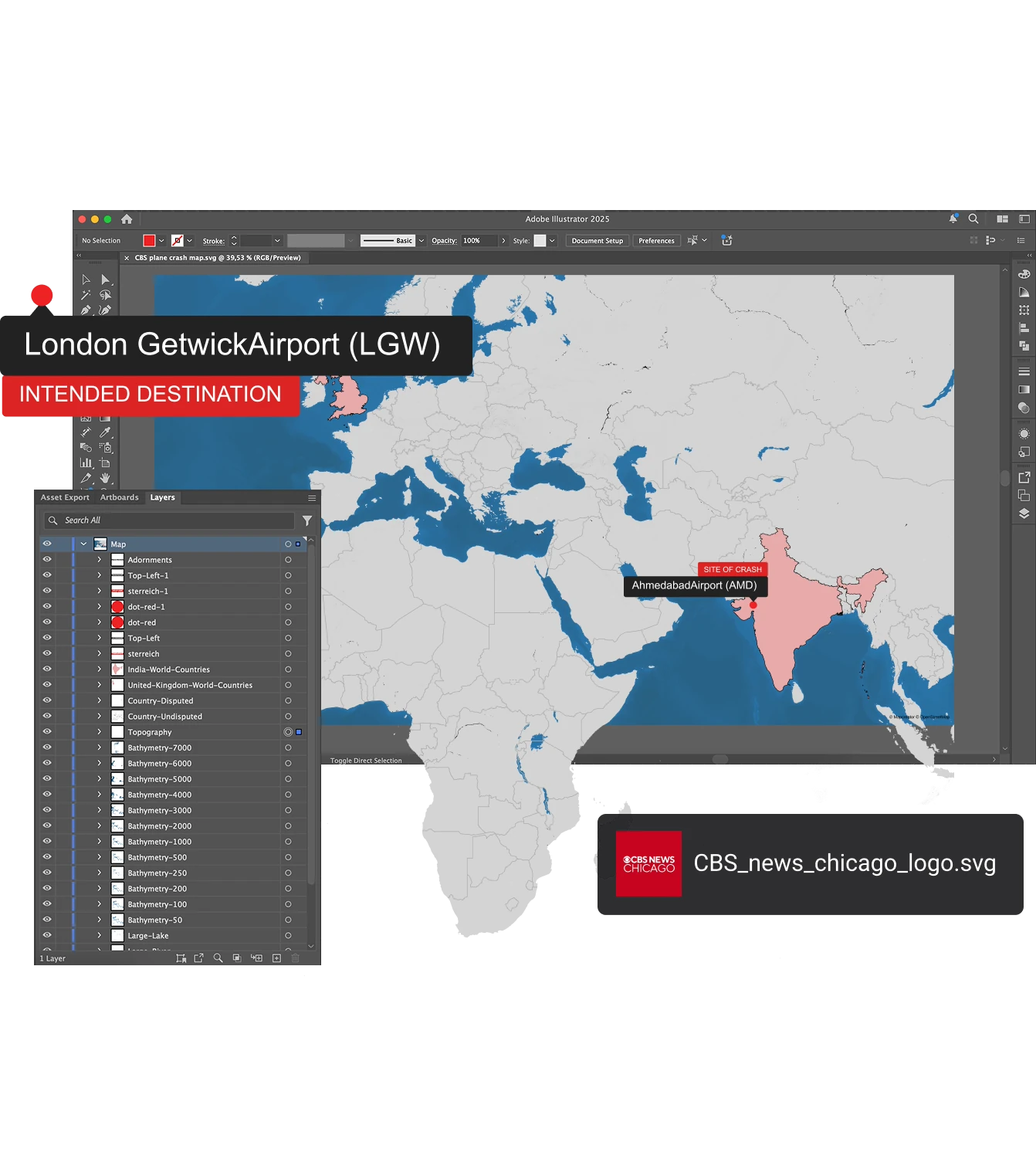Open the Color Guide panel icon

click(1024, 293)
